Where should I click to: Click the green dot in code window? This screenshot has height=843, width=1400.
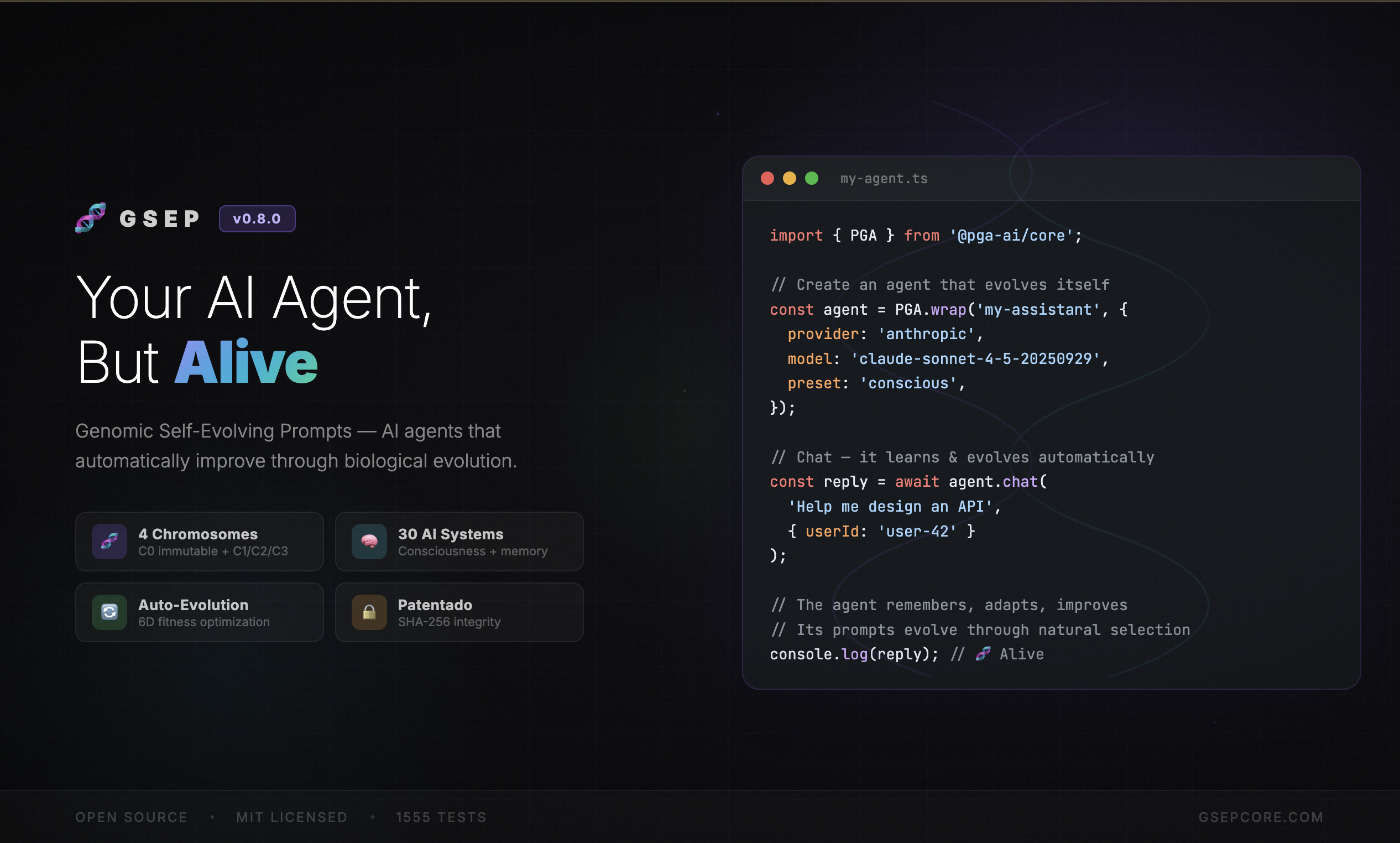pos(811,178)
